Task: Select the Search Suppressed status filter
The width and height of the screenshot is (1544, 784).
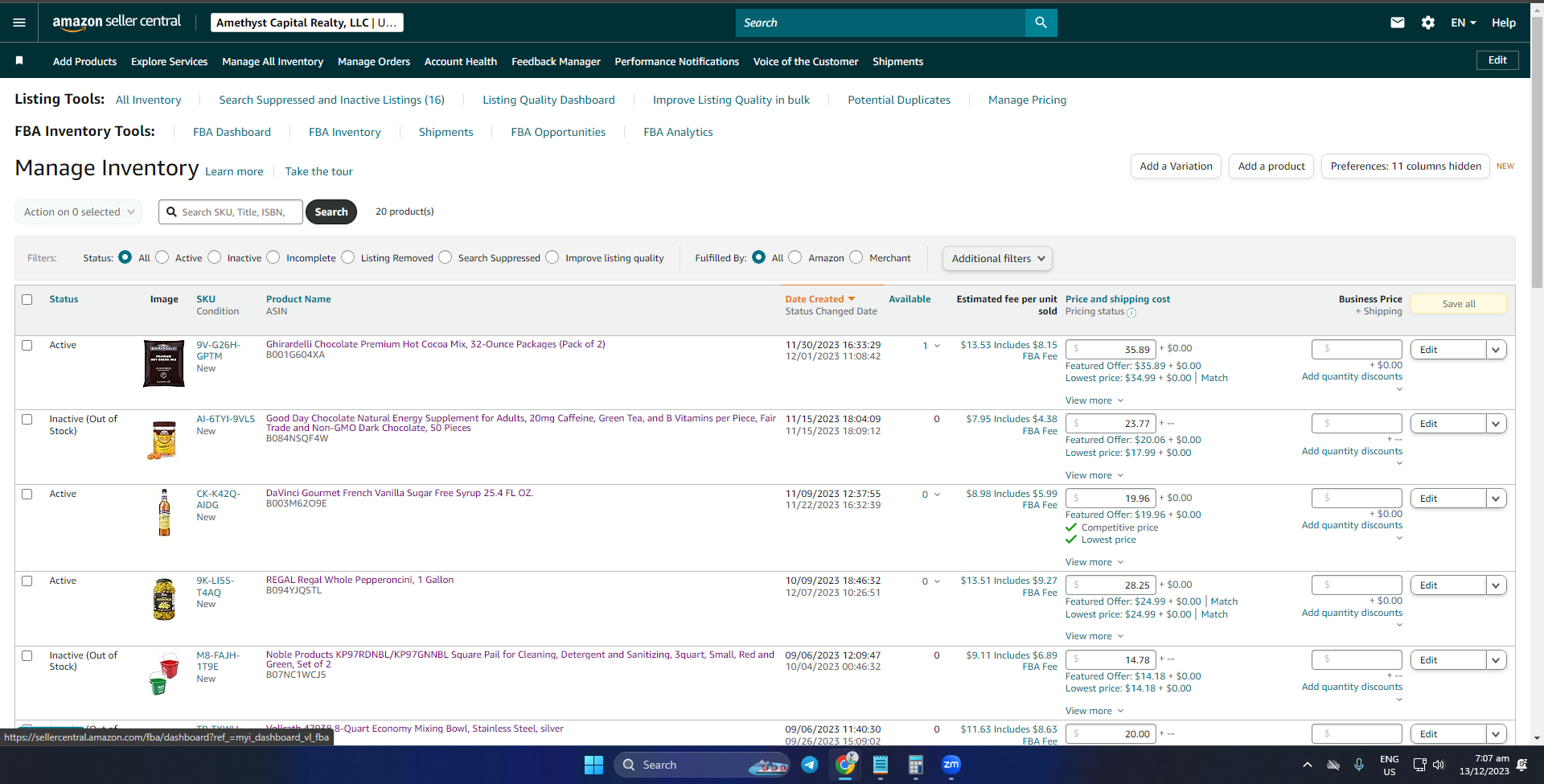Action: pyautogui.click(x=446, y=257)
